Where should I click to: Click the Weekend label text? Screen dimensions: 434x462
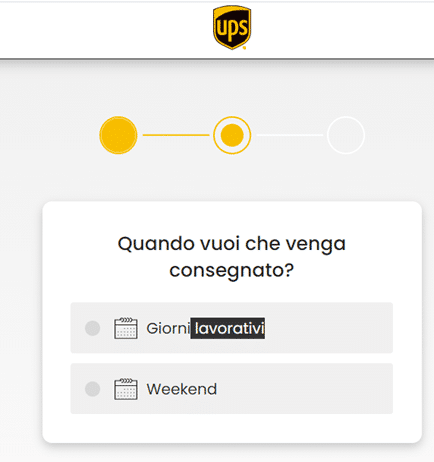(x=182, y=389)
